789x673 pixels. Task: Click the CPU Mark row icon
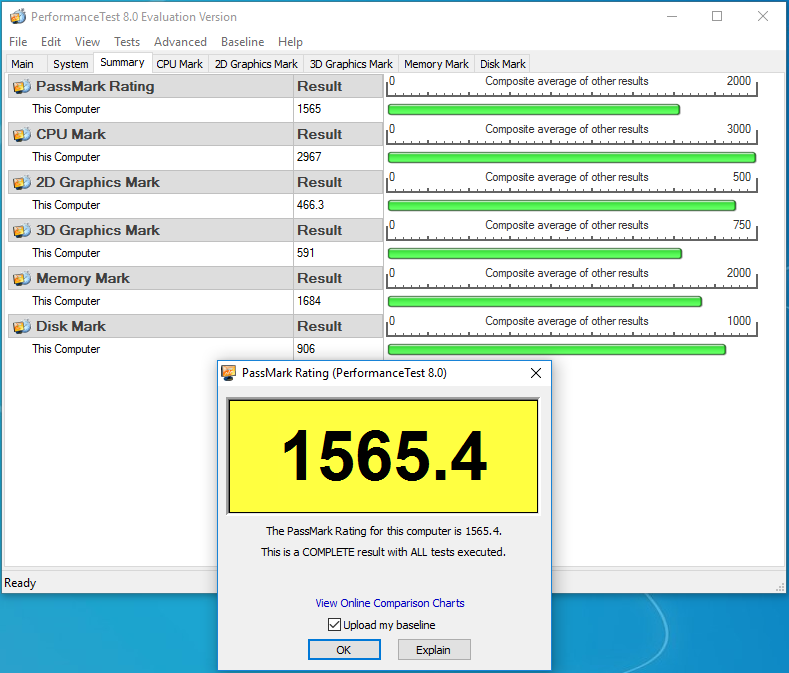coord(22,134)
